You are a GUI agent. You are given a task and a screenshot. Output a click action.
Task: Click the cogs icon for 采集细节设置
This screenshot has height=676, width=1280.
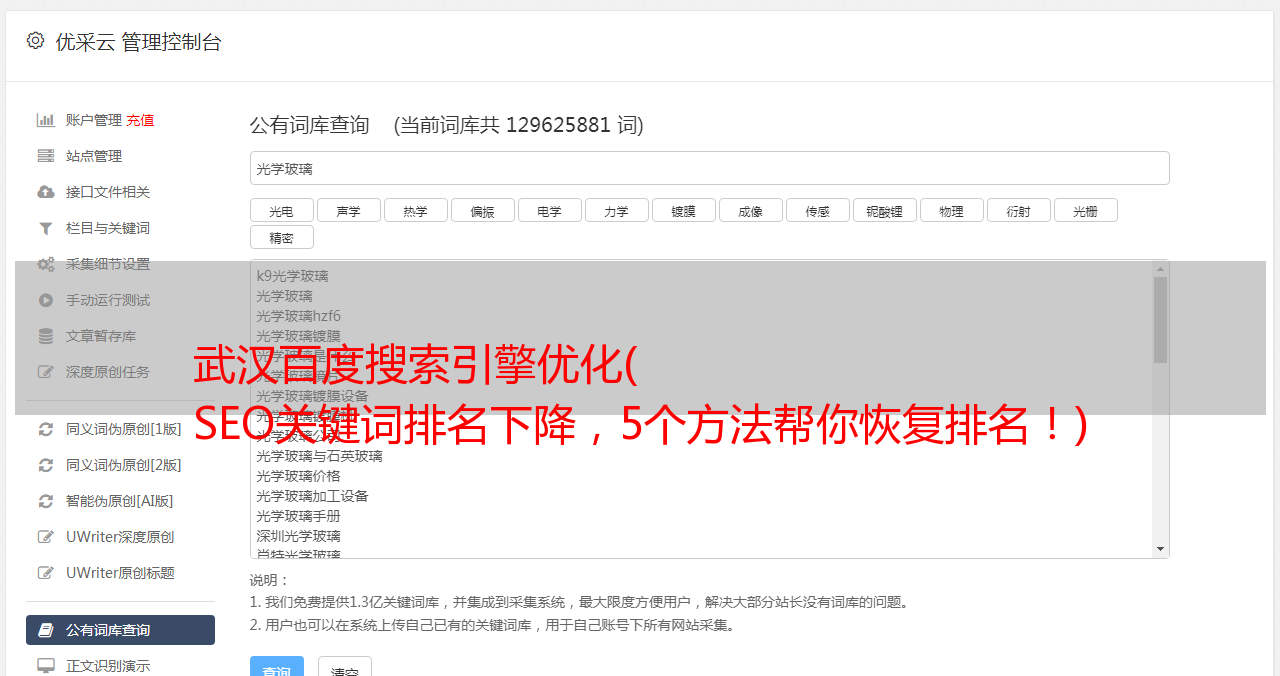45,264
